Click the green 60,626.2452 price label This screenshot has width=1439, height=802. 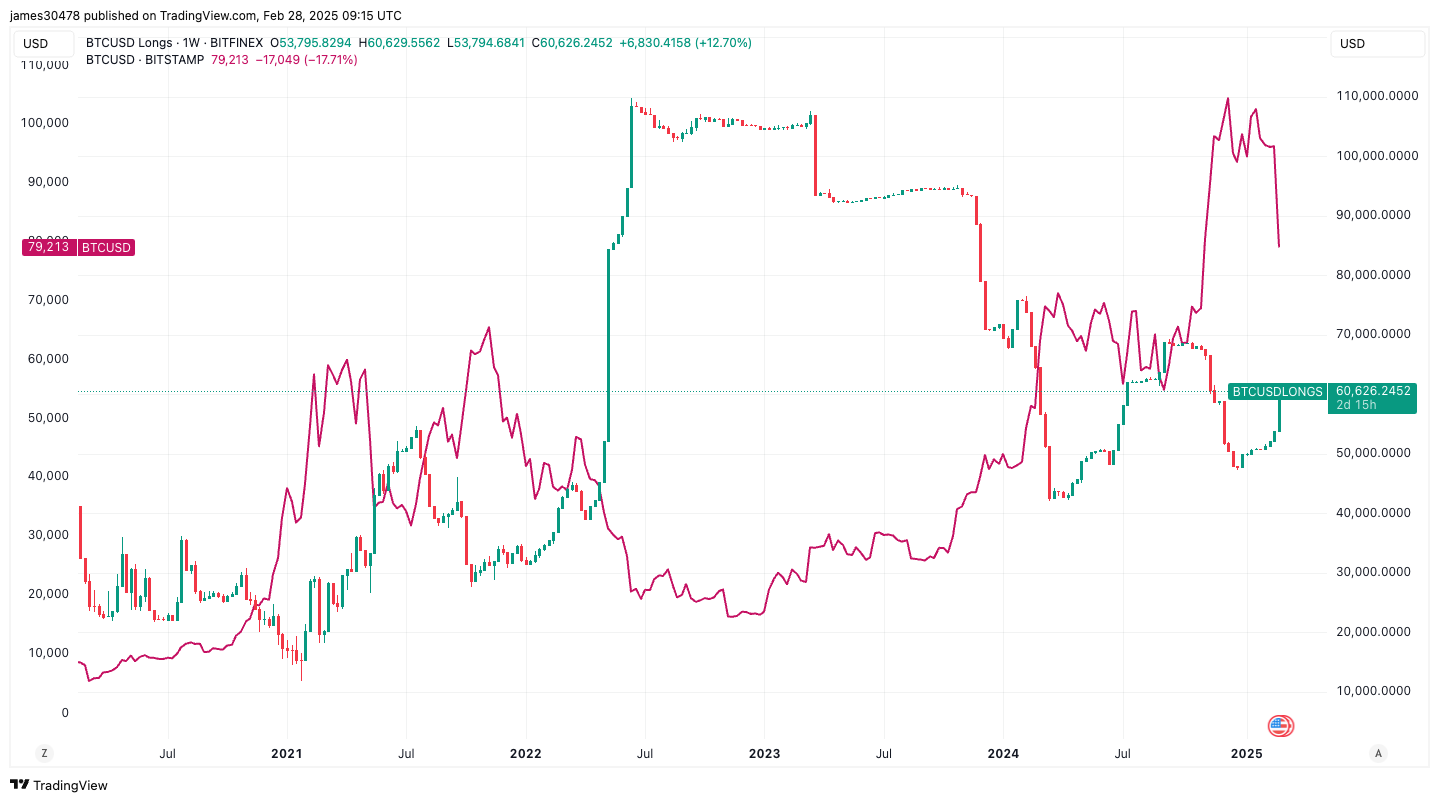coord(1372,391)
